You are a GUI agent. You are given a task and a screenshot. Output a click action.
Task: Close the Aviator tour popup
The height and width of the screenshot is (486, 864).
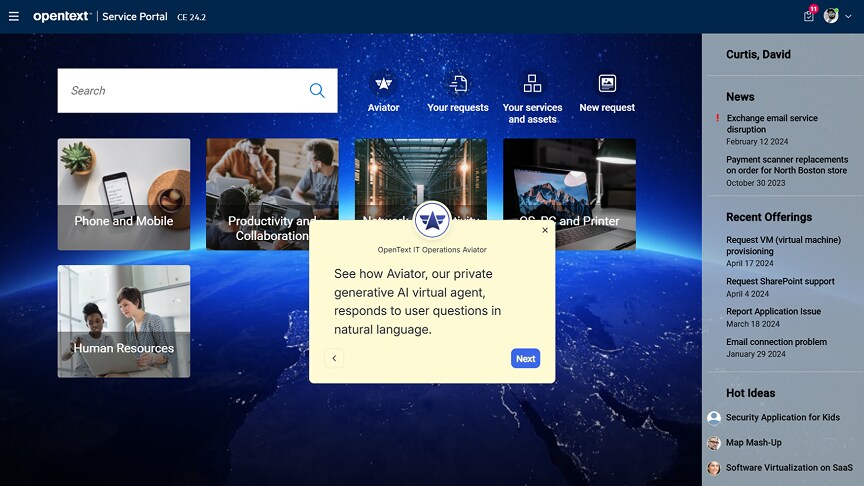point(545,230)
